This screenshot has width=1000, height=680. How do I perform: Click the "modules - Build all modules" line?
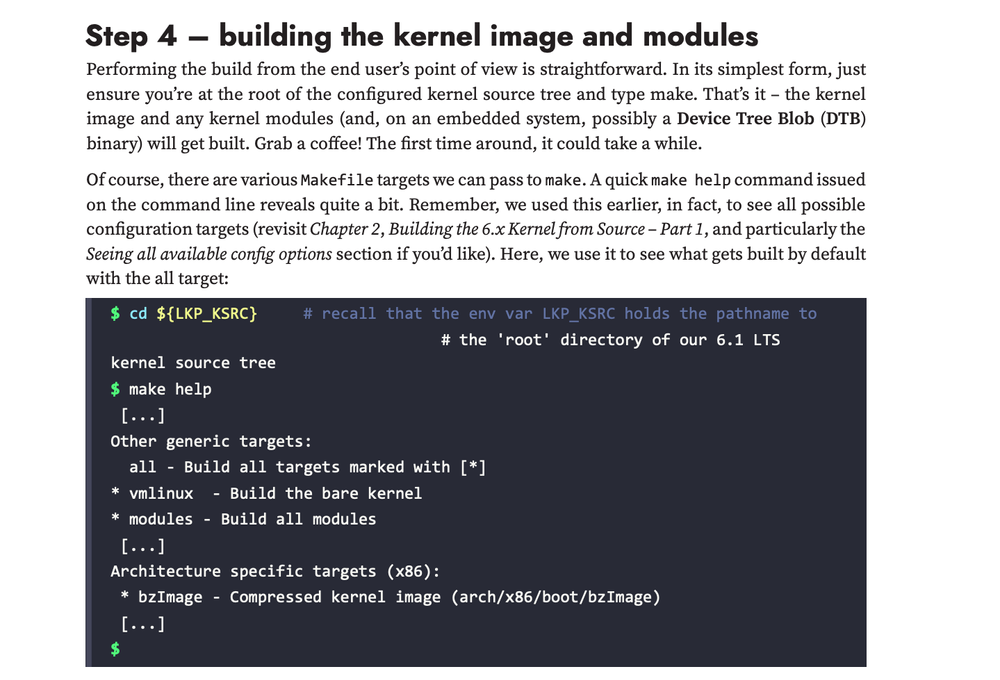click(x=243, y=519)
